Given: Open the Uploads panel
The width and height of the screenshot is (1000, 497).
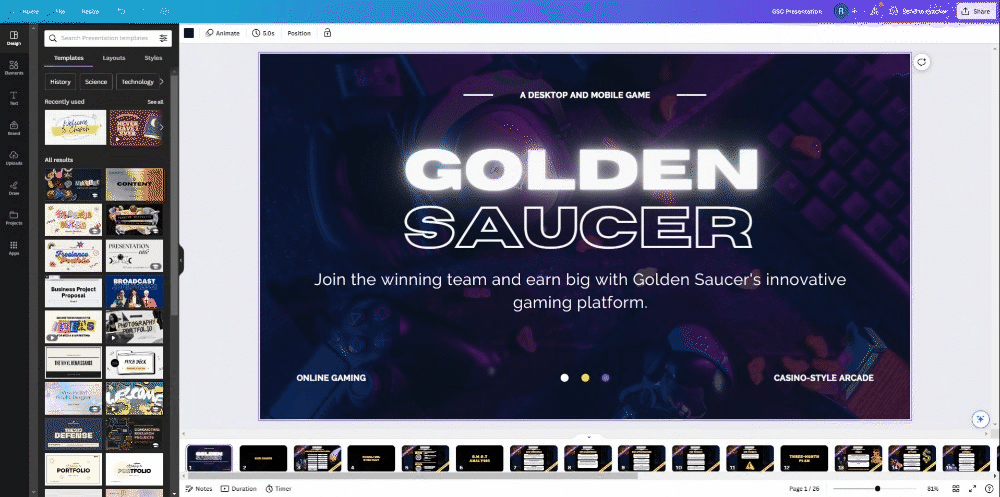Looking at the screenshot, I should [13, 158].
